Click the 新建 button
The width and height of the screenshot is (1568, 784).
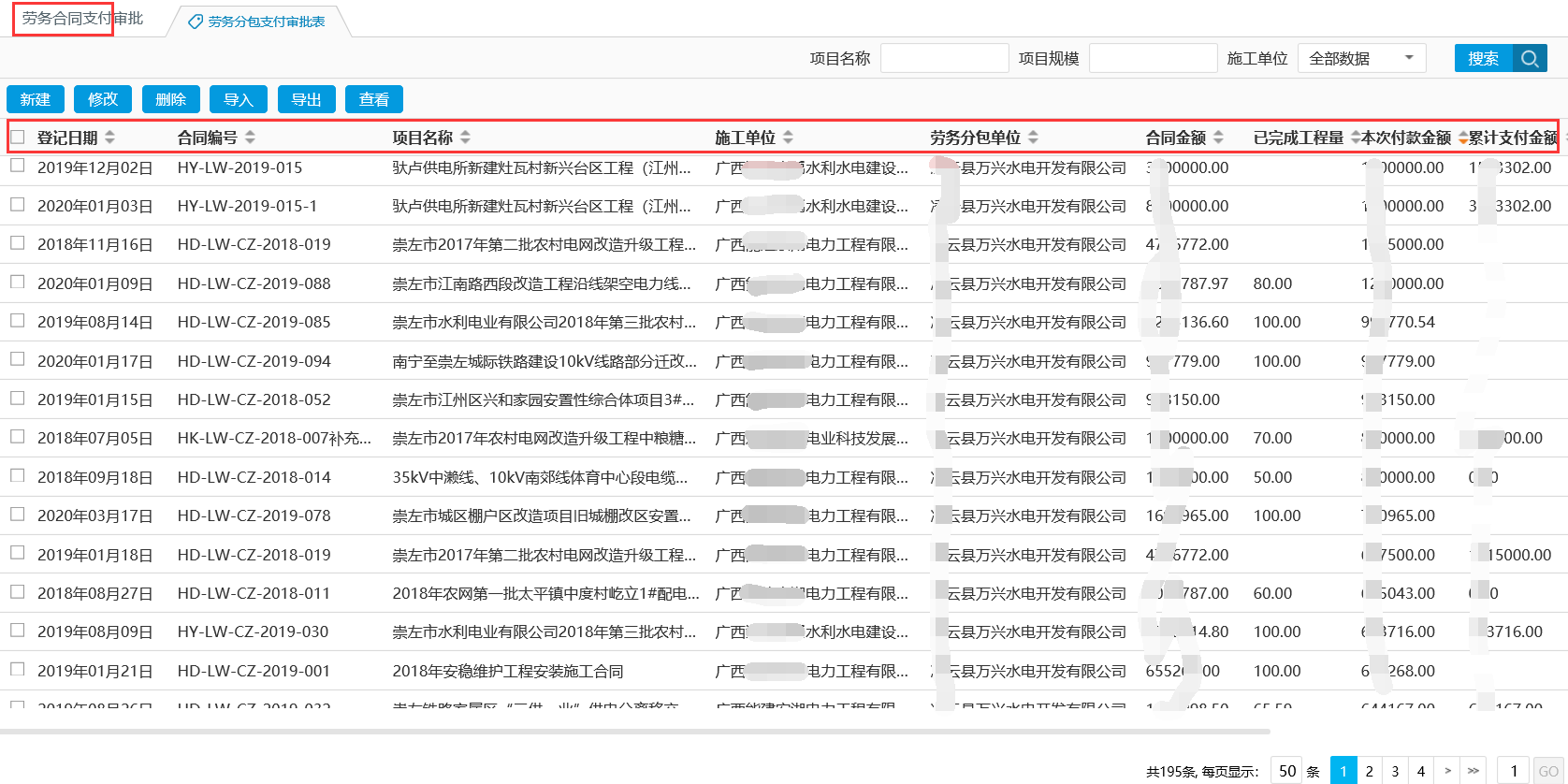coord(36,99)
